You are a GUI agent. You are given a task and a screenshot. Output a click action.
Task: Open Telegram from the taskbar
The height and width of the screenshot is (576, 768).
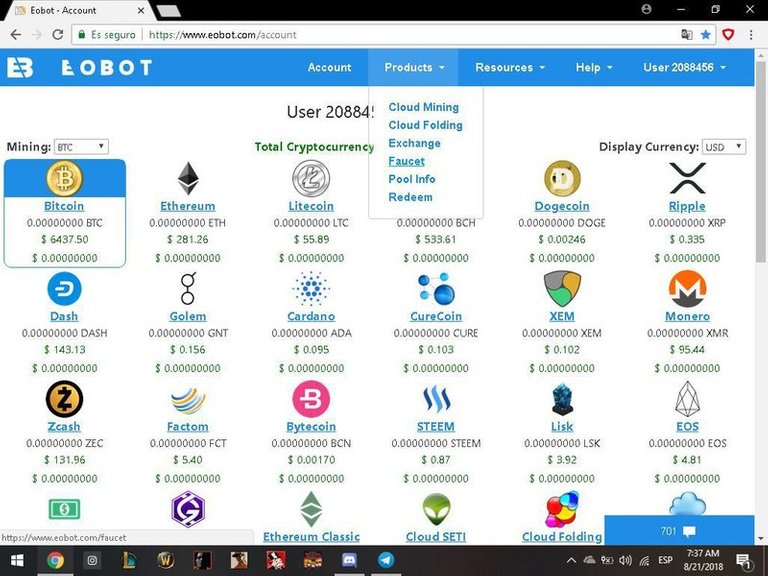pos(386,560)
